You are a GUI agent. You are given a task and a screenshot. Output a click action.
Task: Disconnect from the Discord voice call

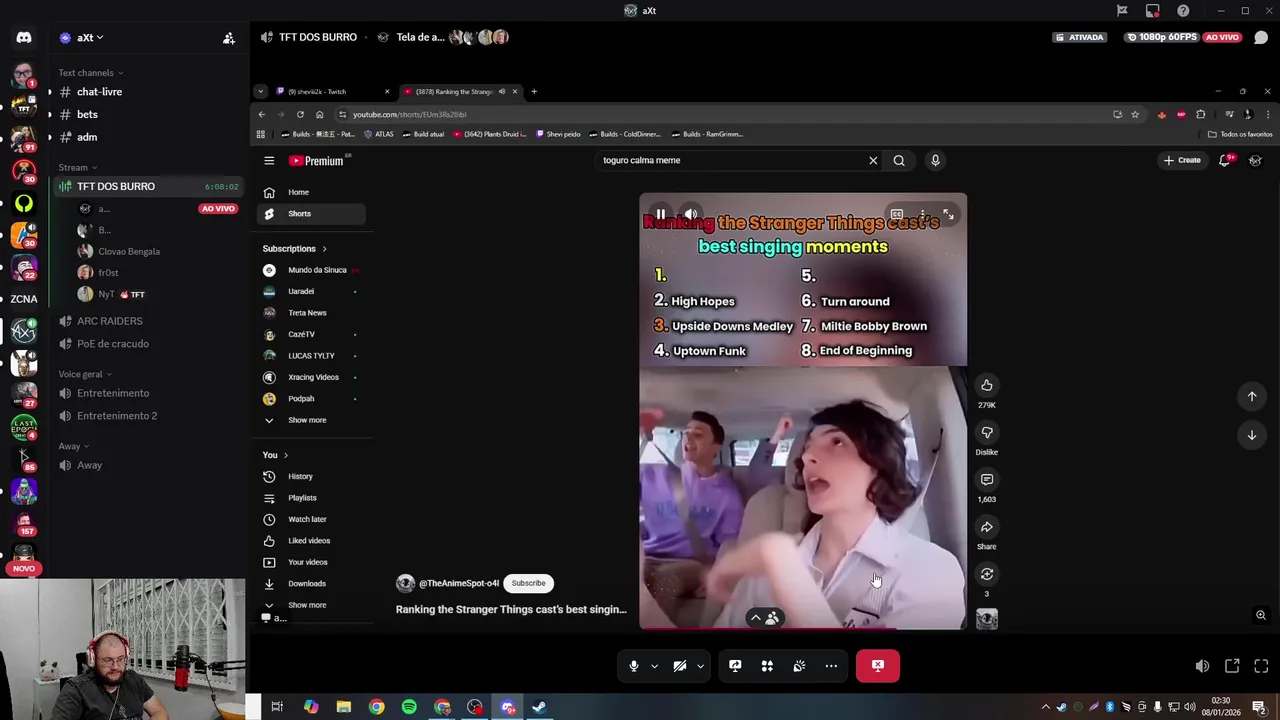coord(877,666)
